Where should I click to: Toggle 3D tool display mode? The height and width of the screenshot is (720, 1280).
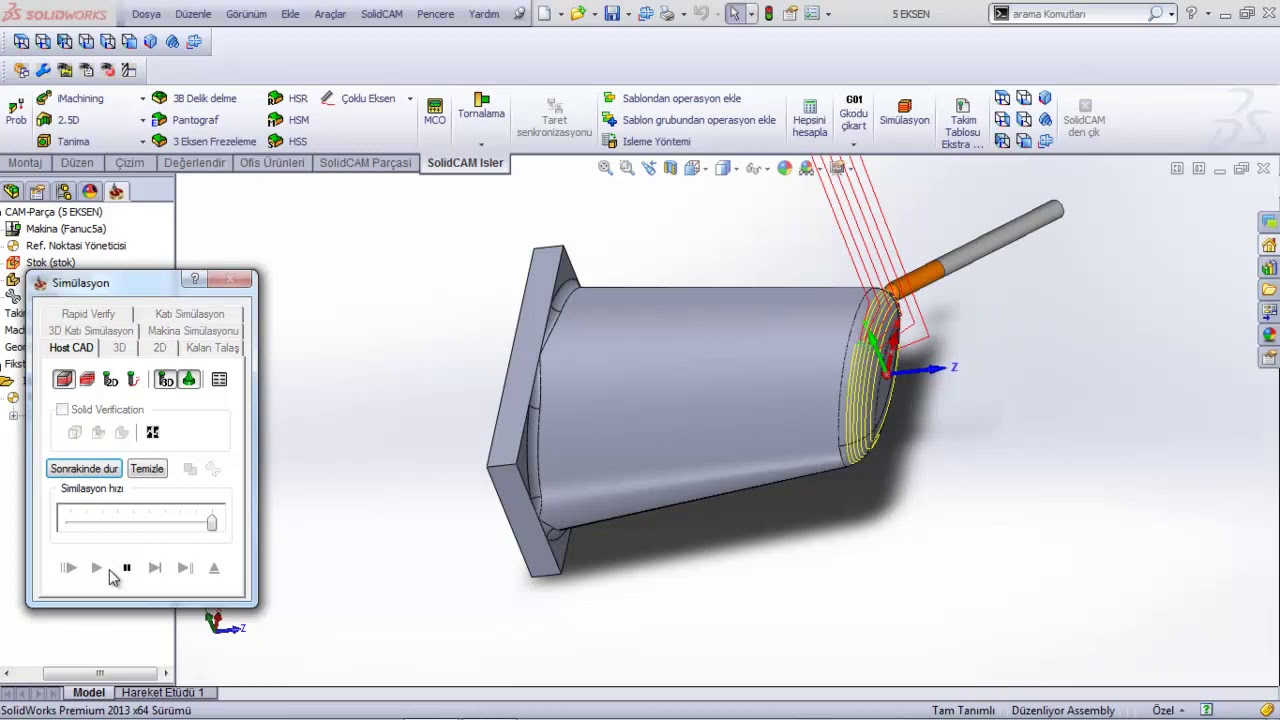[x=165, y=379]
